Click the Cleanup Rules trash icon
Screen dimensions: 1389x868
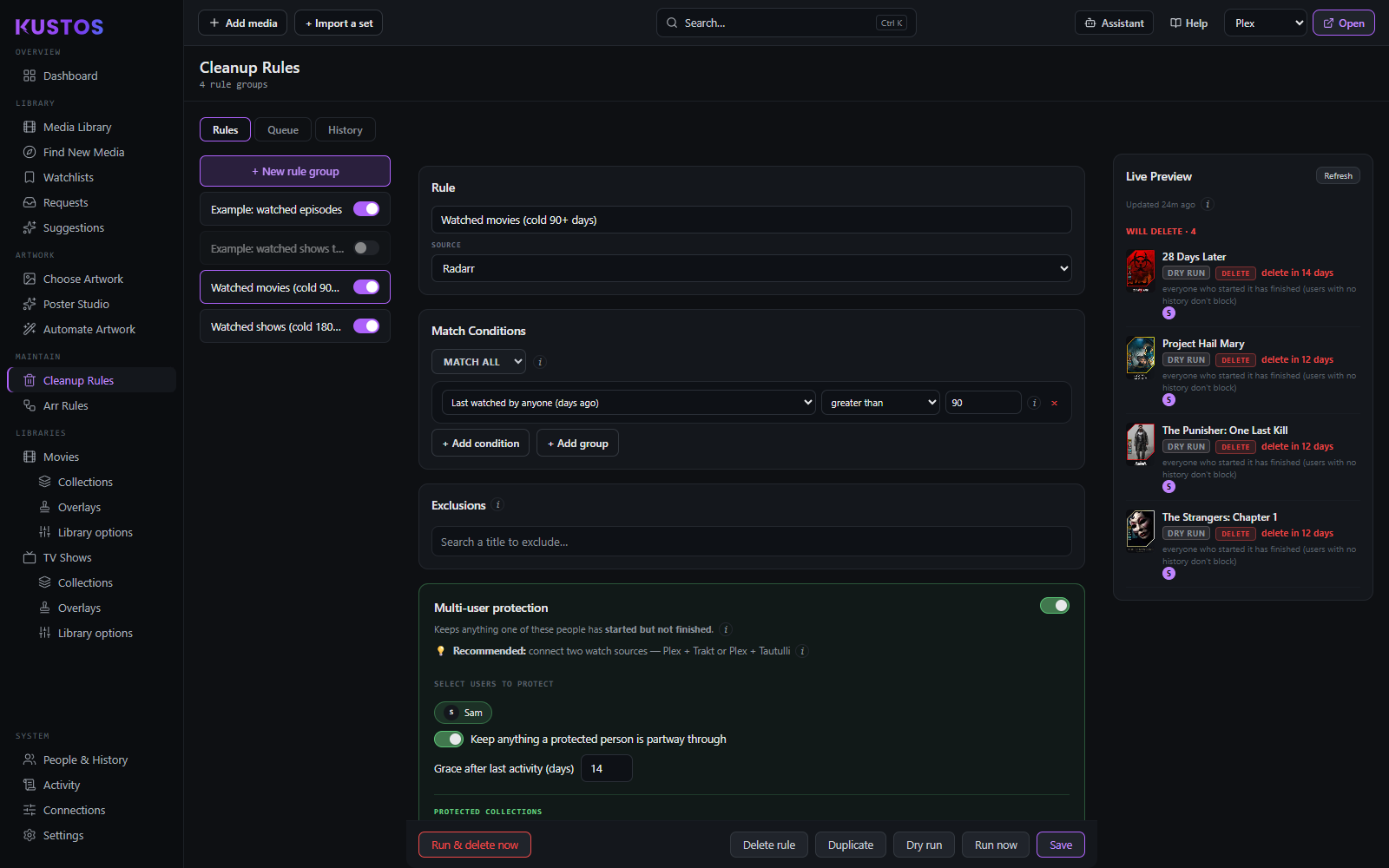30,380
